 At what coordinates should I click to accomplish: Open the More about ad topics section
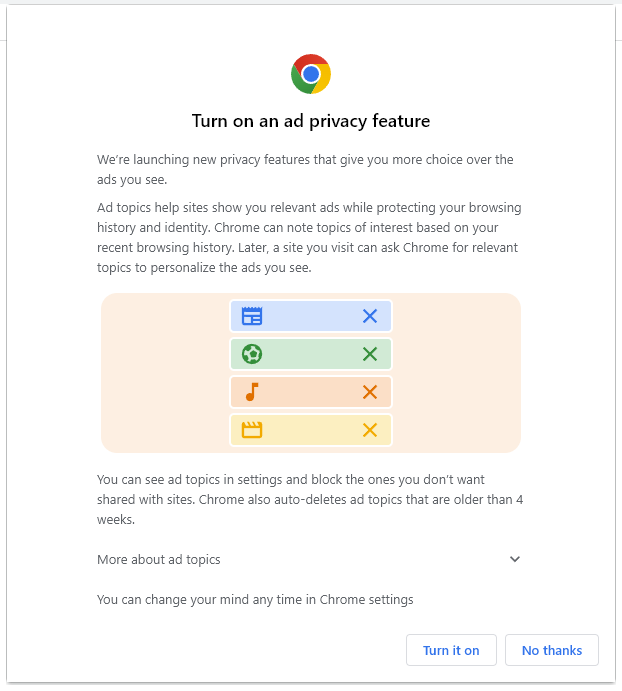click(159, 559)
